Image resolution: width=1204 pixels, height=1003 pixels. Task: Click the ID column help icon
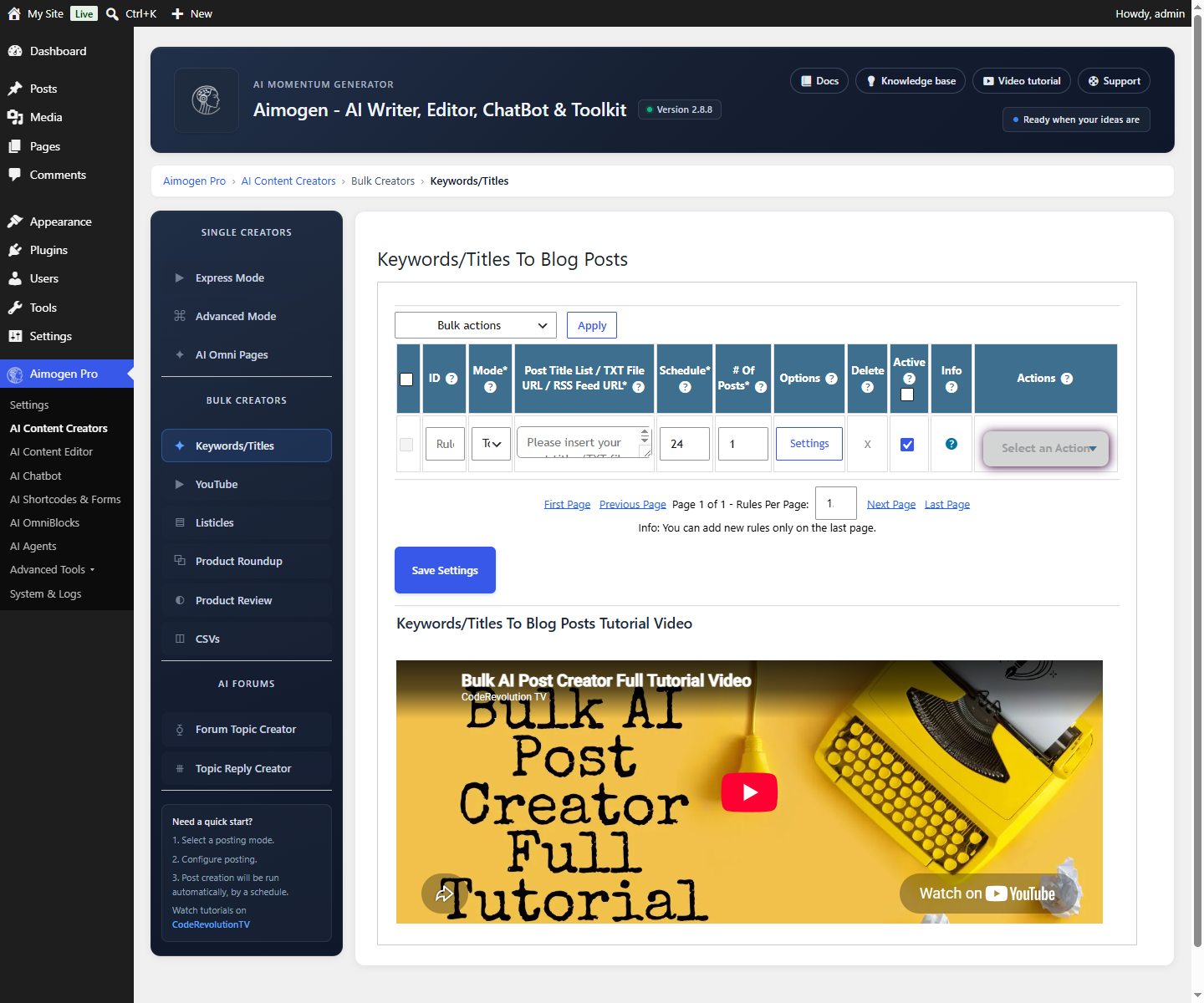point(451,379)
